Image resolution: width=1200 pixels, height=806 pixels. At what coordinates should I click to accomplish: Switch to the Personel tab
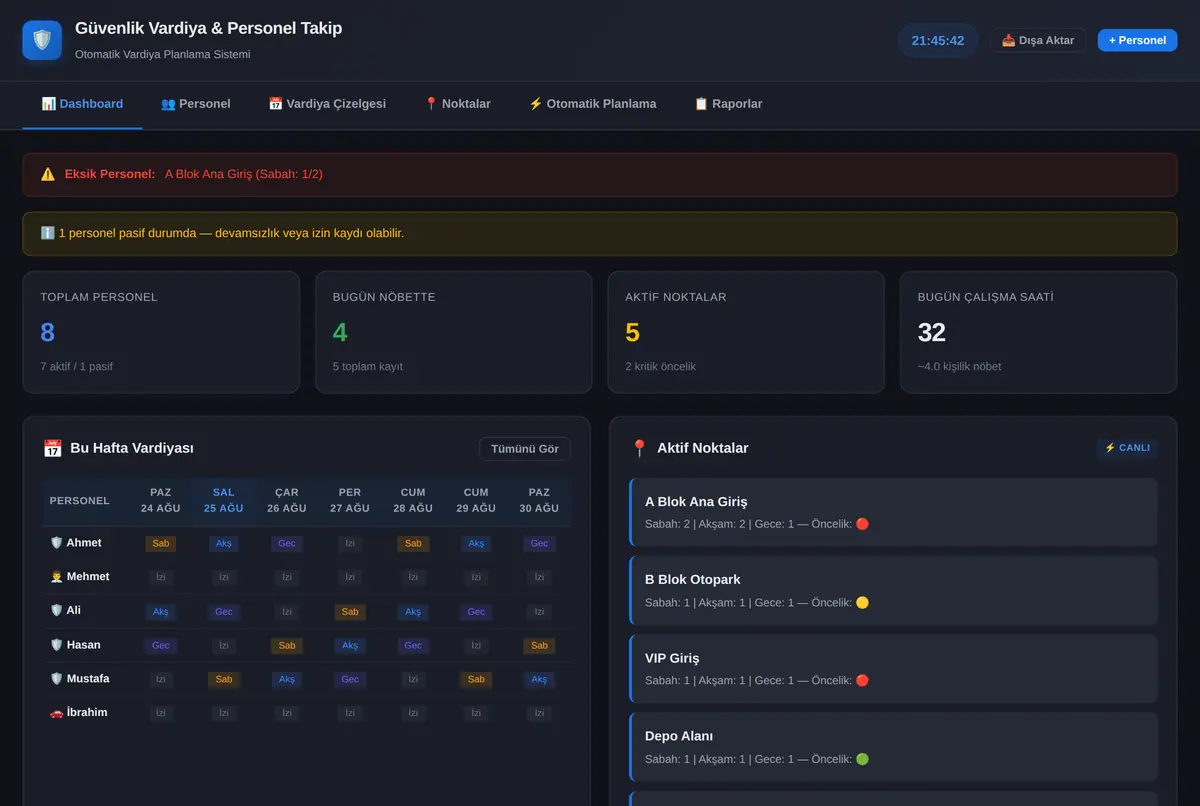196,104
